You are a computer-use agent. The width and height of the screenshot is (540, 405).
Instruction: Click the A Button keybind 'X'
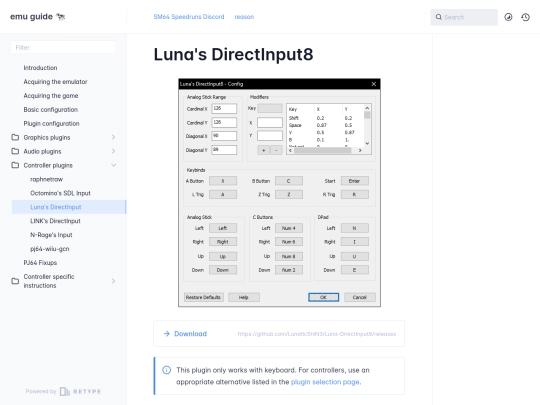click(x=223, y=181)
